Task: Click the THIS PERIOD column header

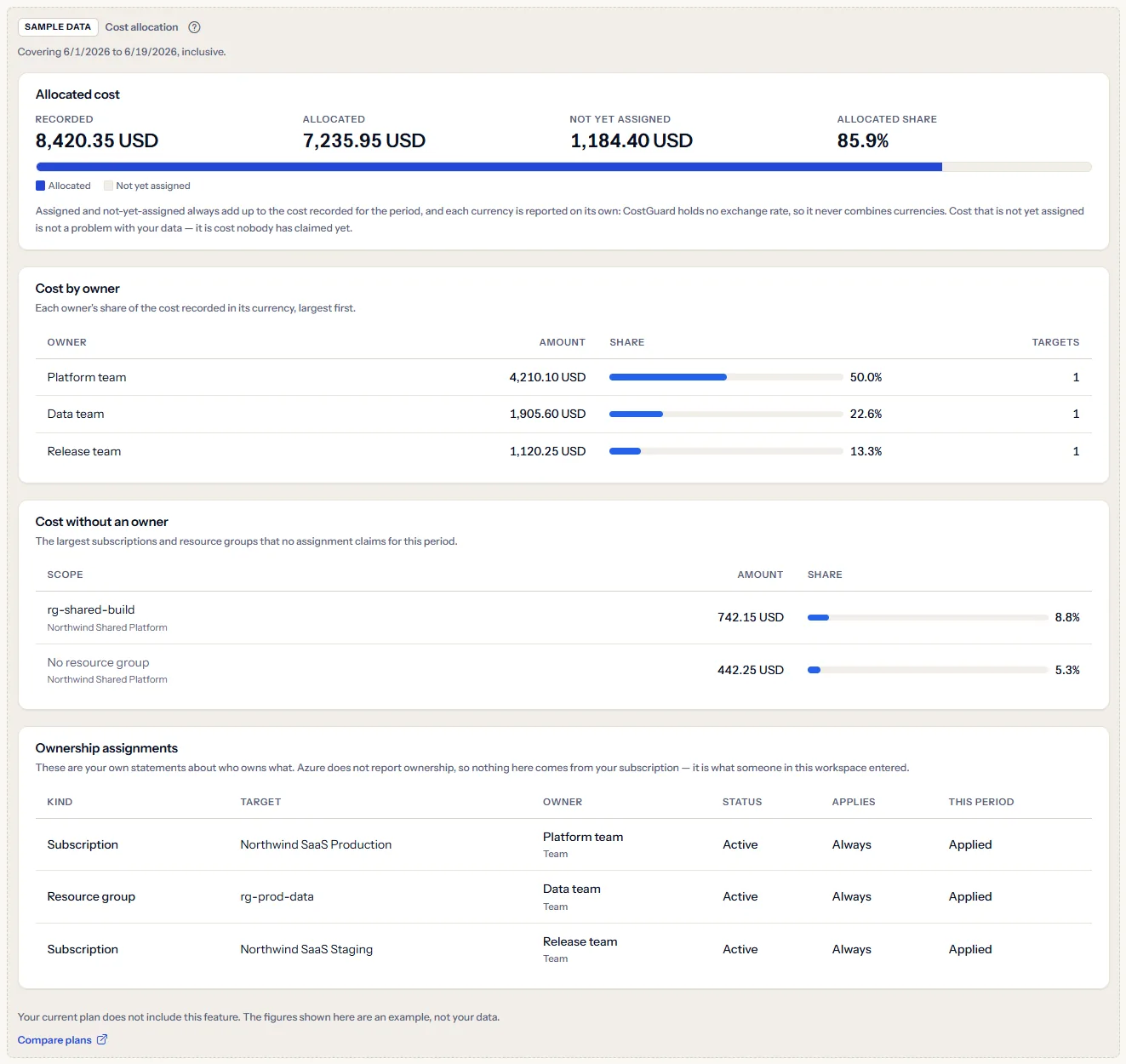Action: 981,802
